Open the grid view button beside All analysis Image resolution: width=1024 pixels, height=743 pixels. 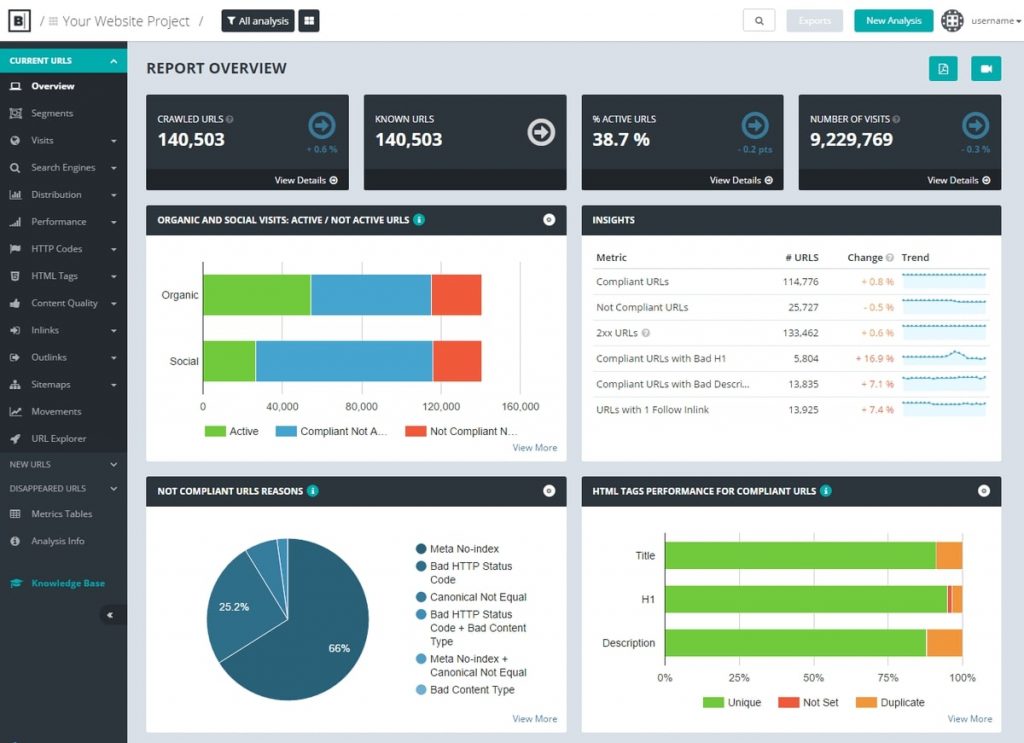tap(309, 21)
